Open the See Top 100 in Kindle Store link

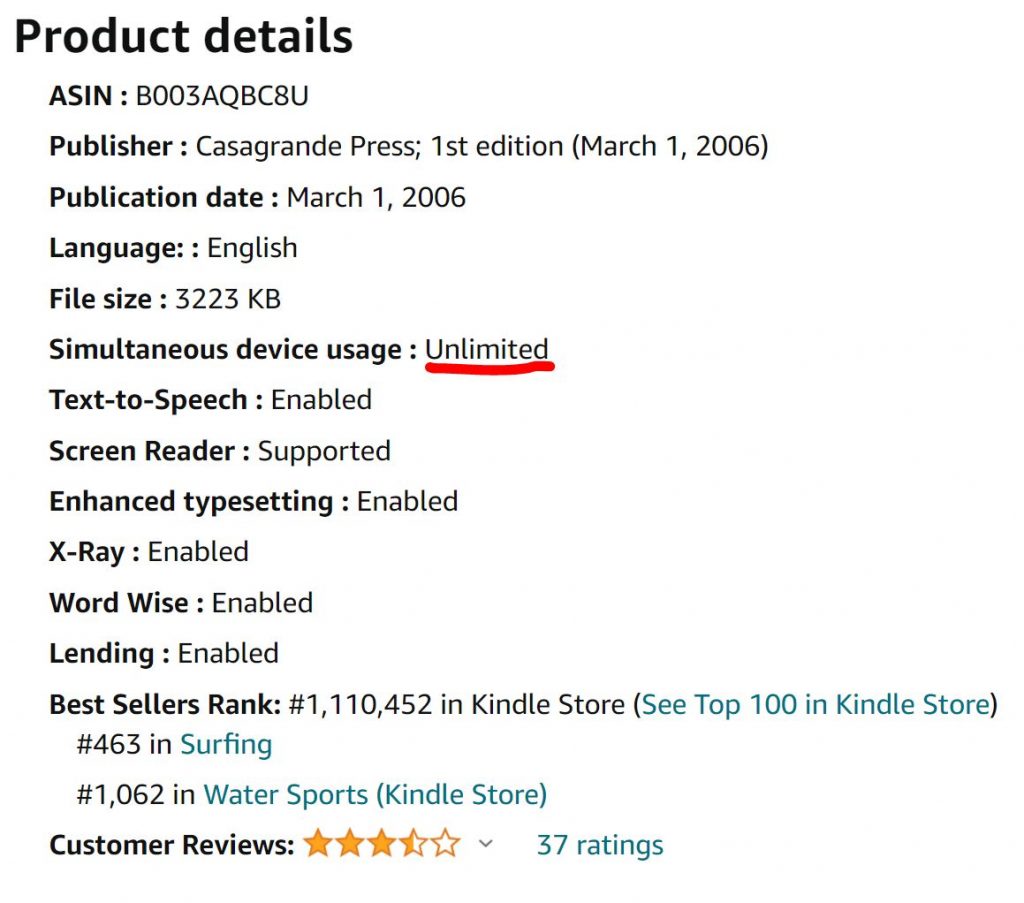(817, 704)
